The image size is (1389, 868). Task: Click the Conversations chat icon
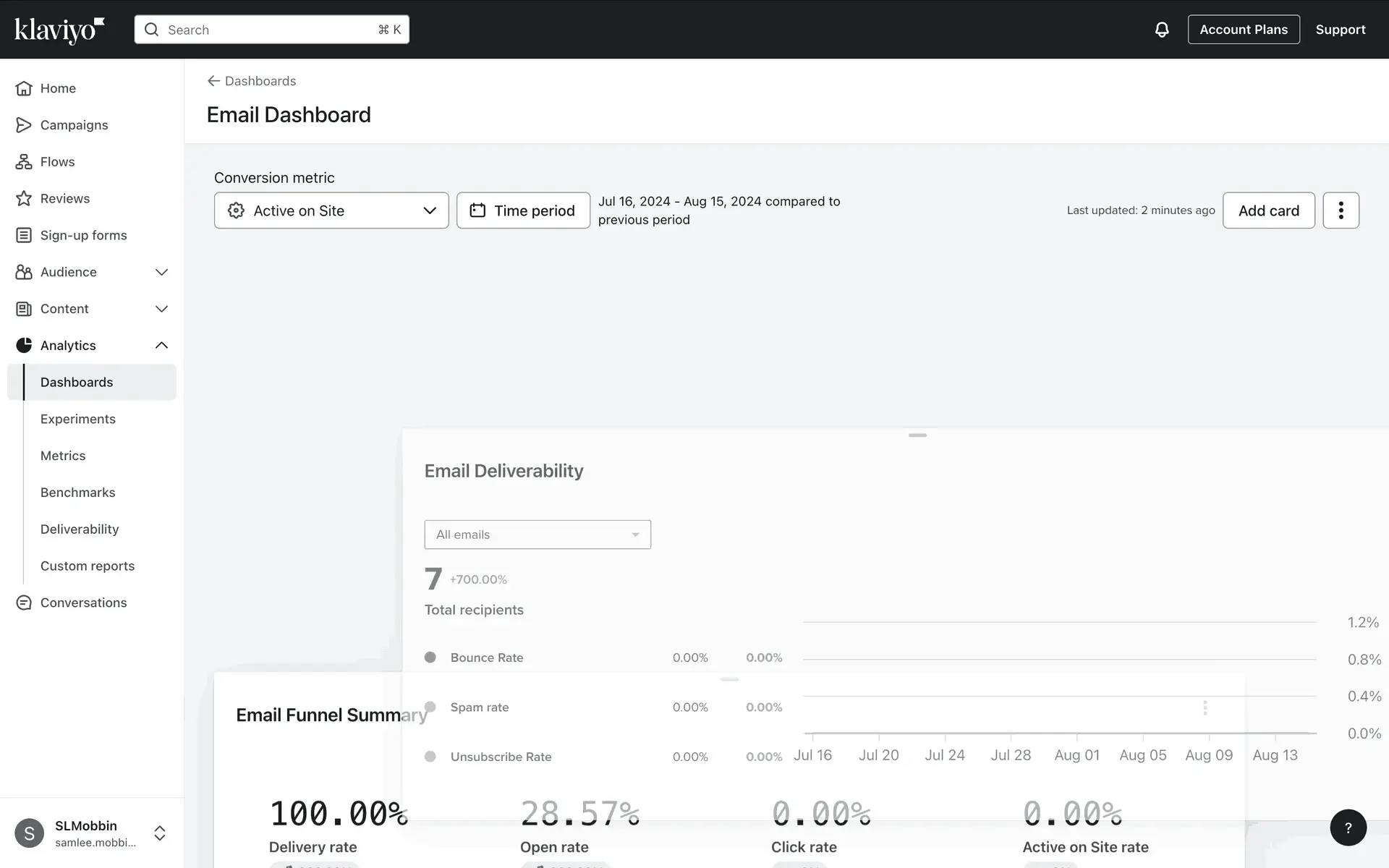click(x=24, y=603)
